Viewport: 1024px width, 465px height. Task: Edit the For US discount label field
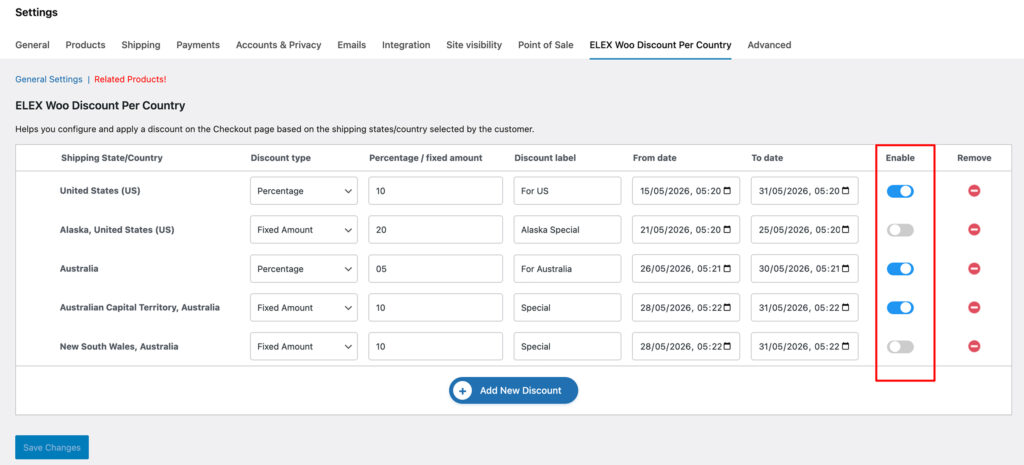pyautogui.click(x=567, y=191)
